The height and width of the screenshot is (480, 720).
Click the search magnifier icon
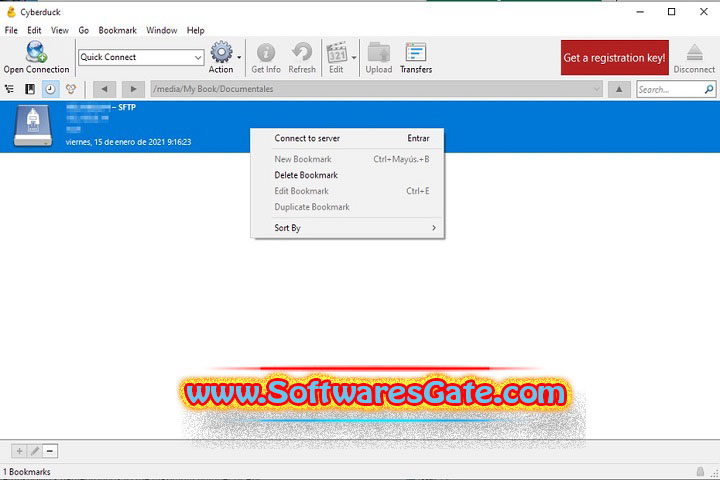click(x=709, y=89)
